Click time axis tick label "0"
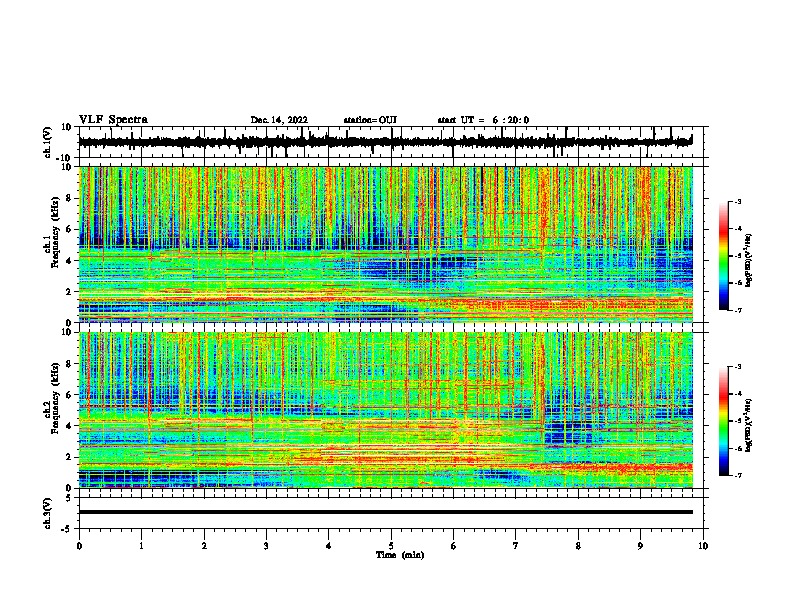This screenshot has width=792, height=612. tap(79, 546)
